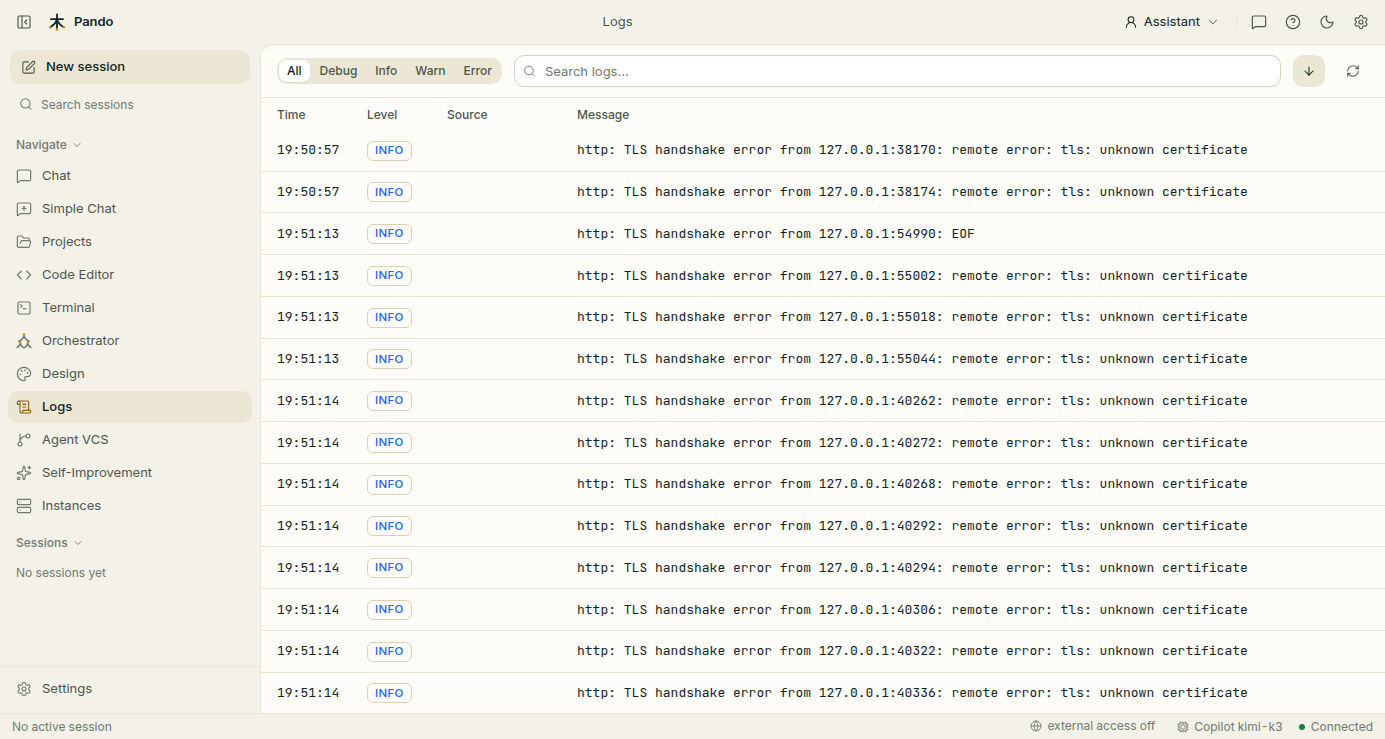Open the Orchestrator page
This screenshot has width=1385, height=739.
pyautogui.click(x=130, y=341)
